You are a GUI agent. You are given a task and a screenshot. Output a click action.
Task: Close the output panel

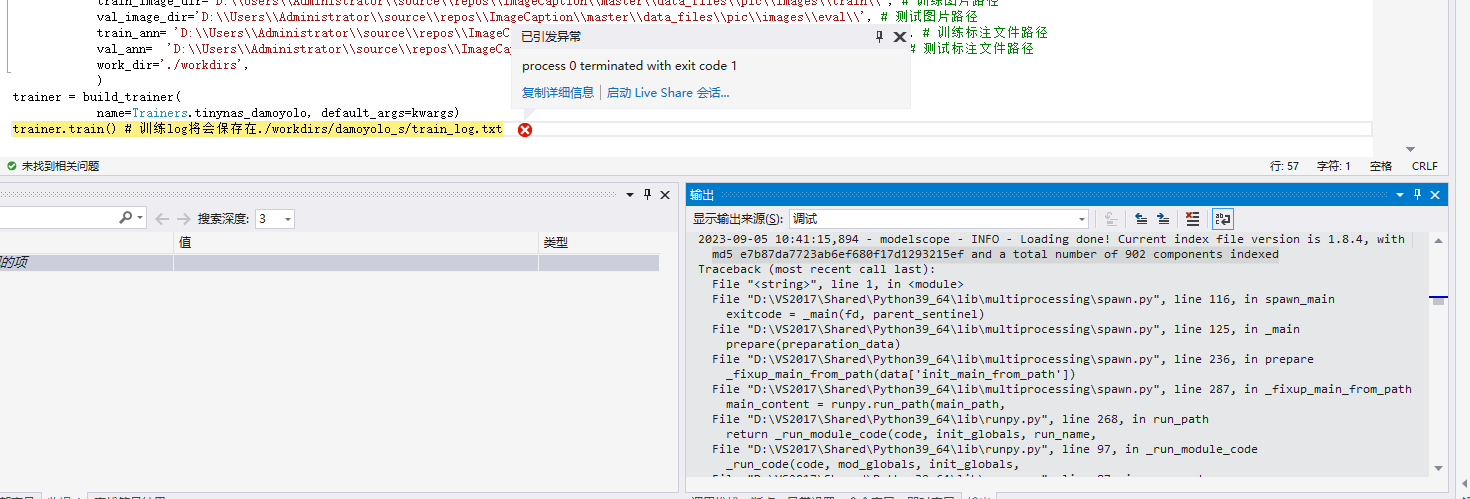1435,194
